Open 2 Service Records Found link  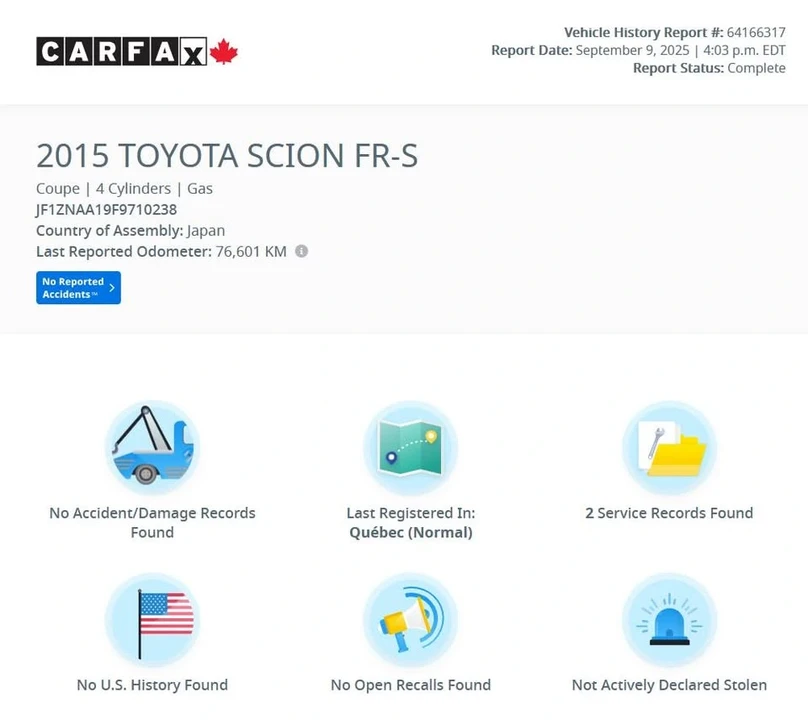[669, 513]
